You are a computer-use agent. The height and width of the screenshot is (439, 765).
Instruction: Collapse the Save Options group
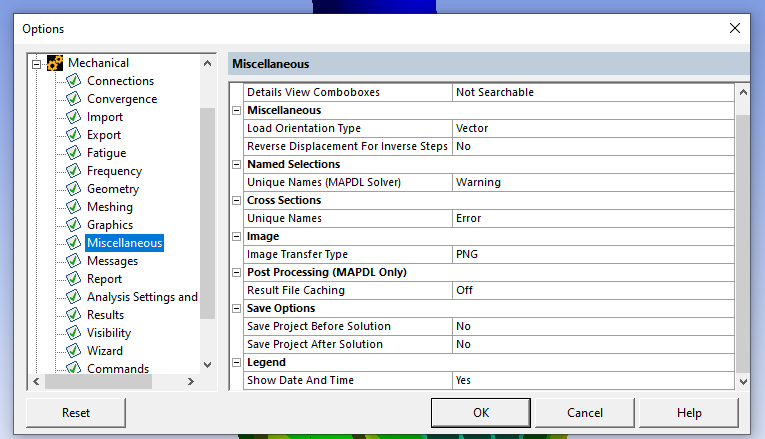coord(237,309)
